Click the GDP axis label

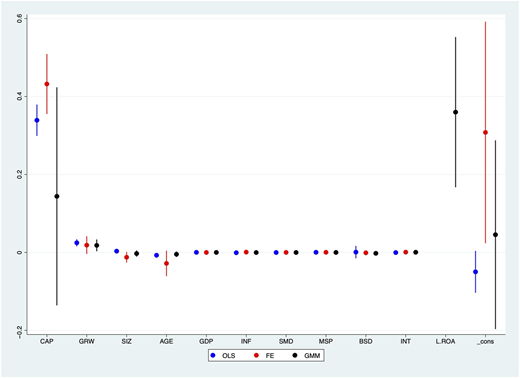(206, 341)
